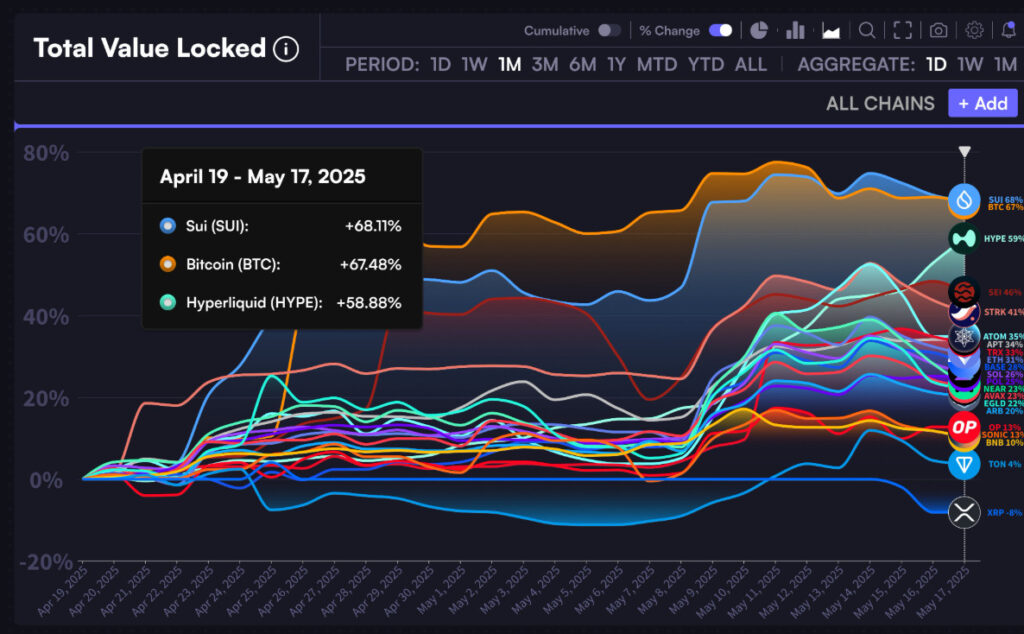Open the ALL CHAINS selector
This screenshot has width=1024, height=634.
coord(880,103)
